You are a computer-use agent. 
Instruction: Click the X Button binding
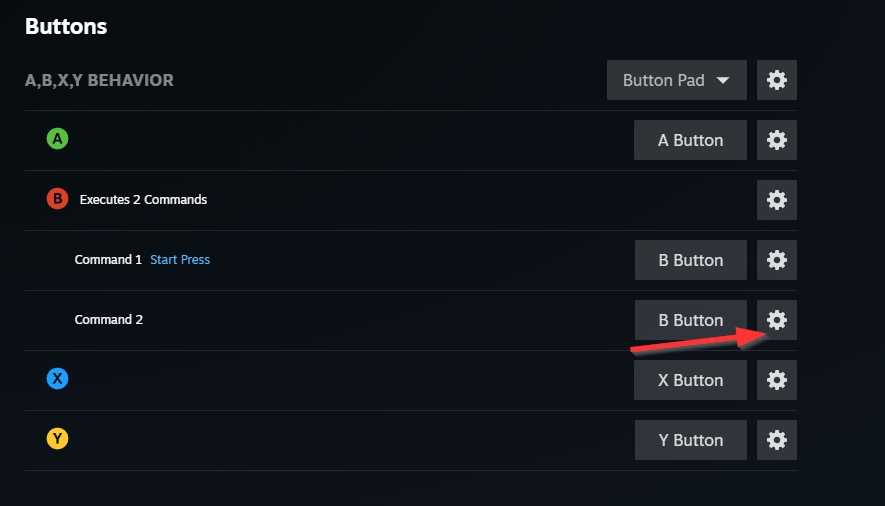(690, 380)
